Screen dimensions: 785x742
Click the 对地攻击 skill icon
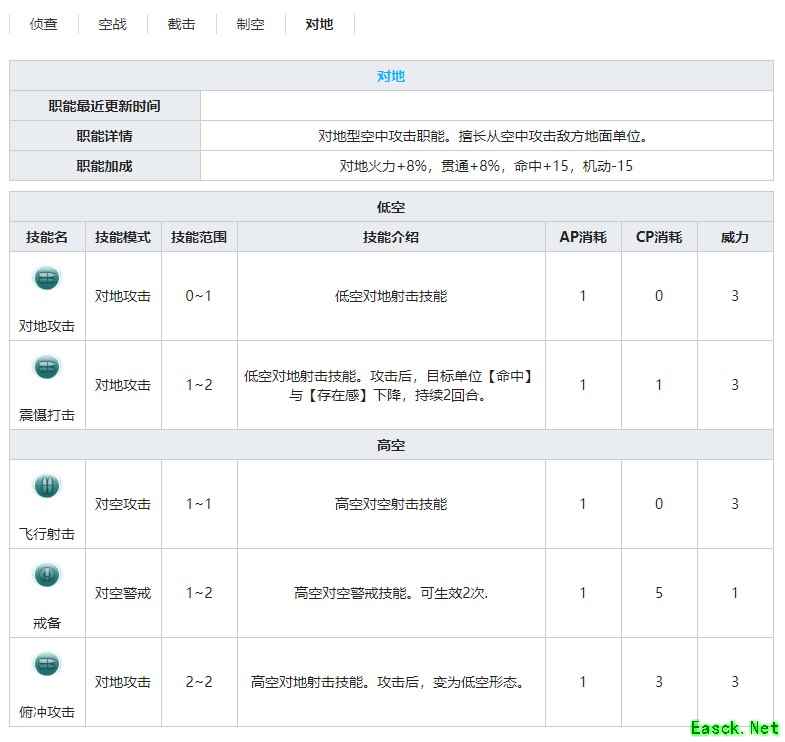coord(47,279)
